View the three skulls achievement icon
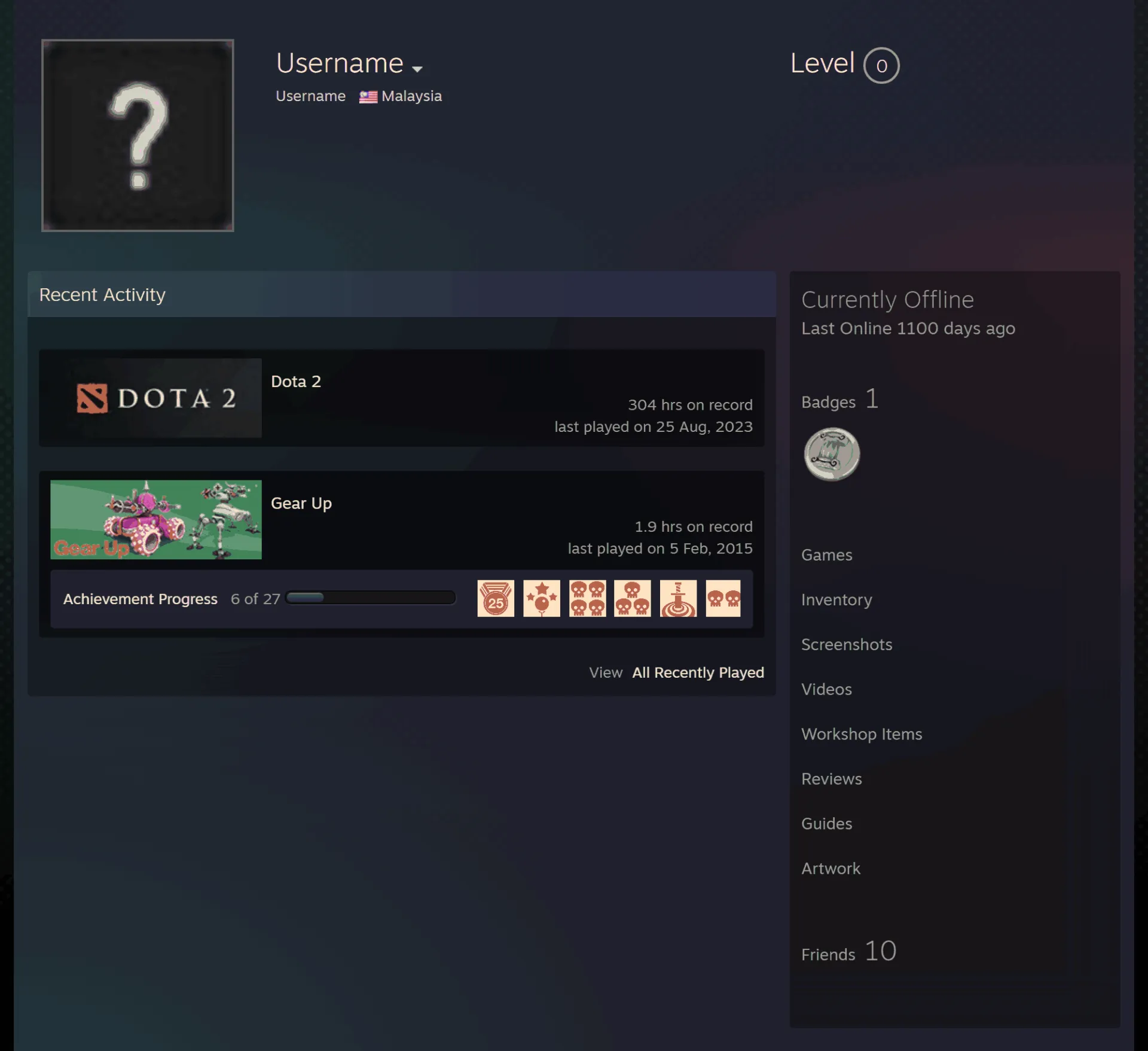 point(633,598)
